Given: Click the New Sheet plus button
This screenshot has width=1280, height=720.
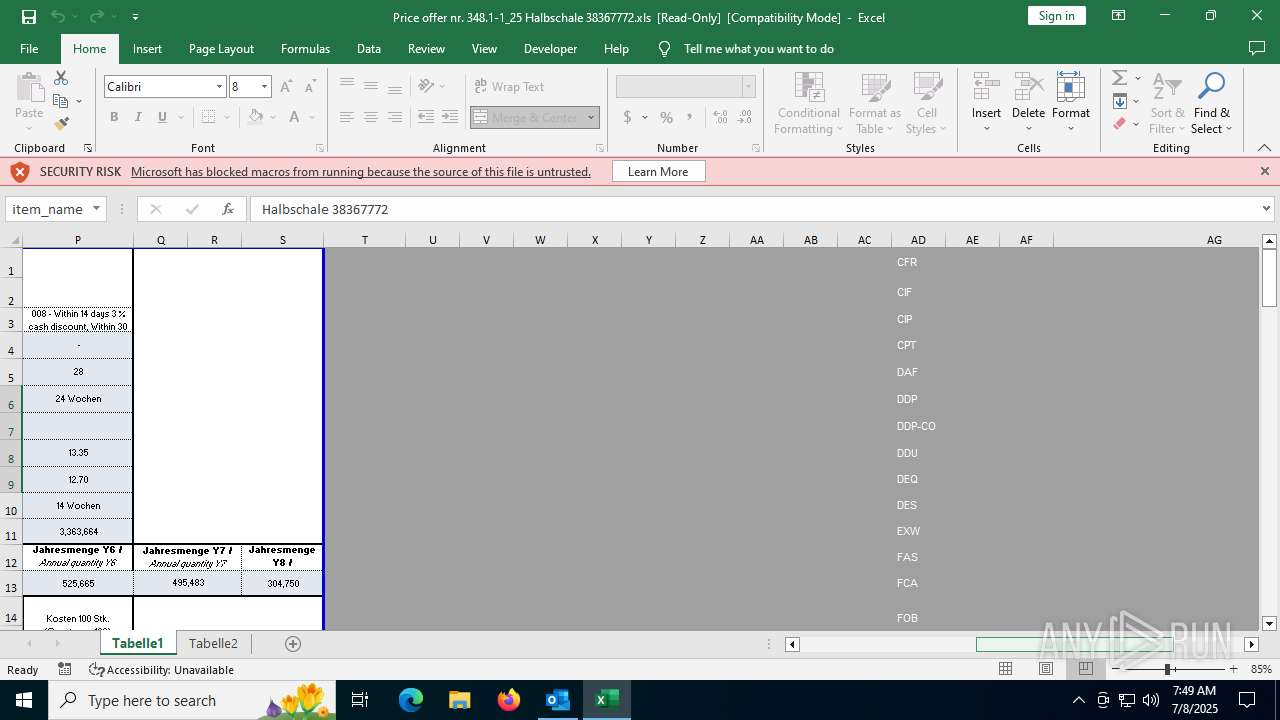Looking at the screenshot, I should click(293, 643).
